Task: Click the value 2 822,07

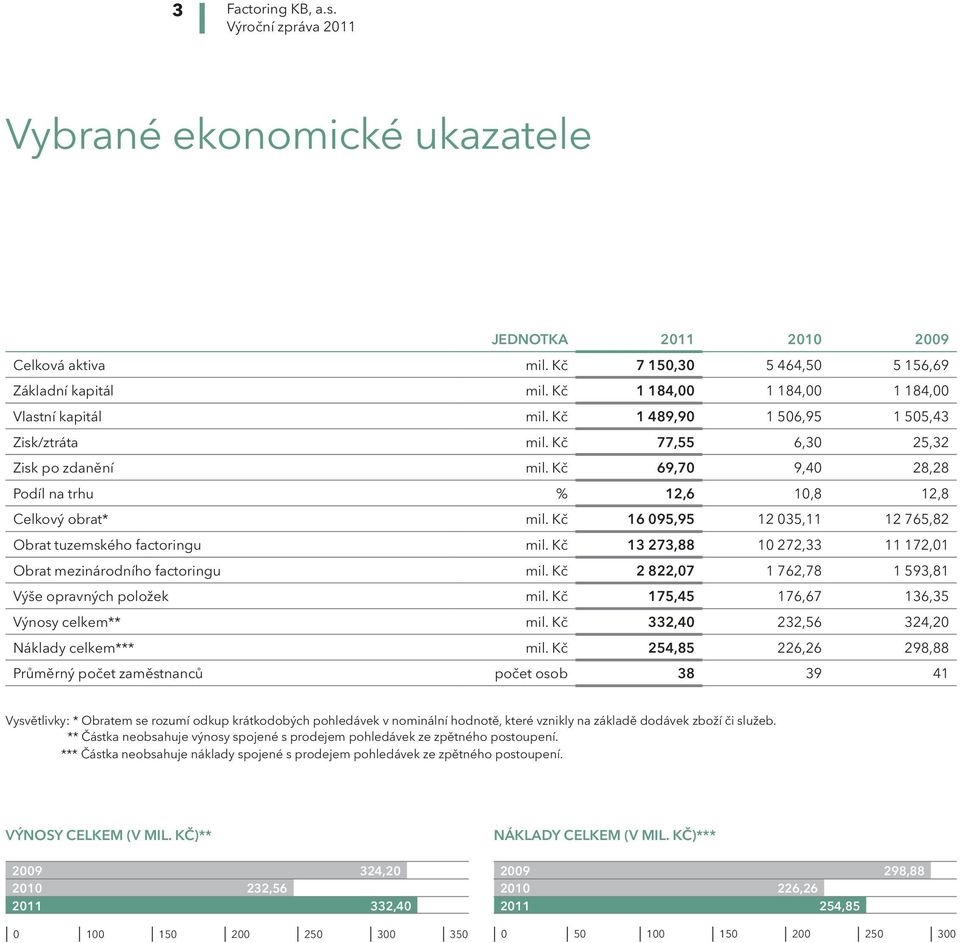Action: point(666,571)
